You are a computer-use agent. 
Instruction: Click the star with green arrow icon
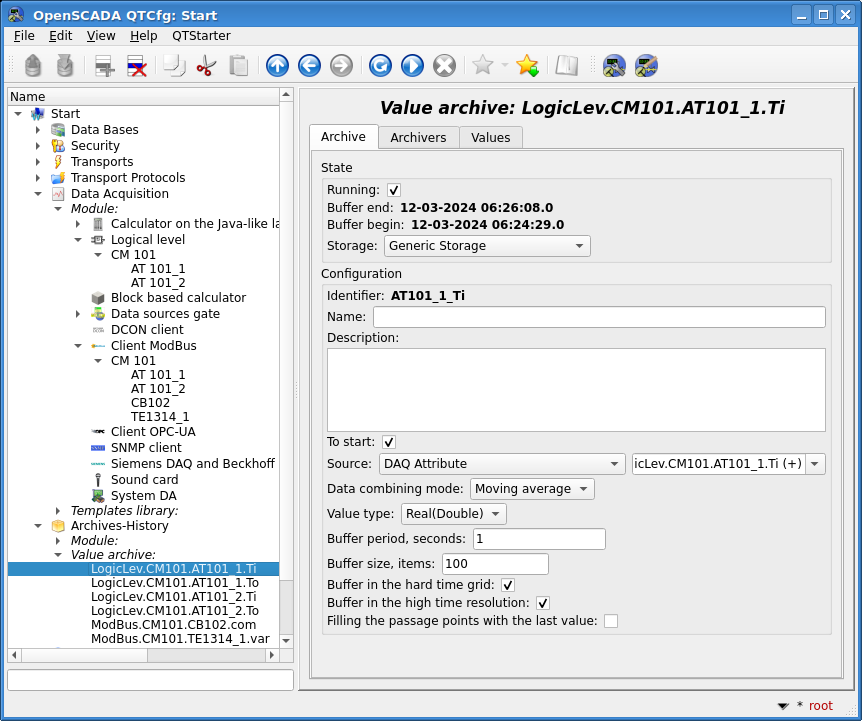coord(527,66)
